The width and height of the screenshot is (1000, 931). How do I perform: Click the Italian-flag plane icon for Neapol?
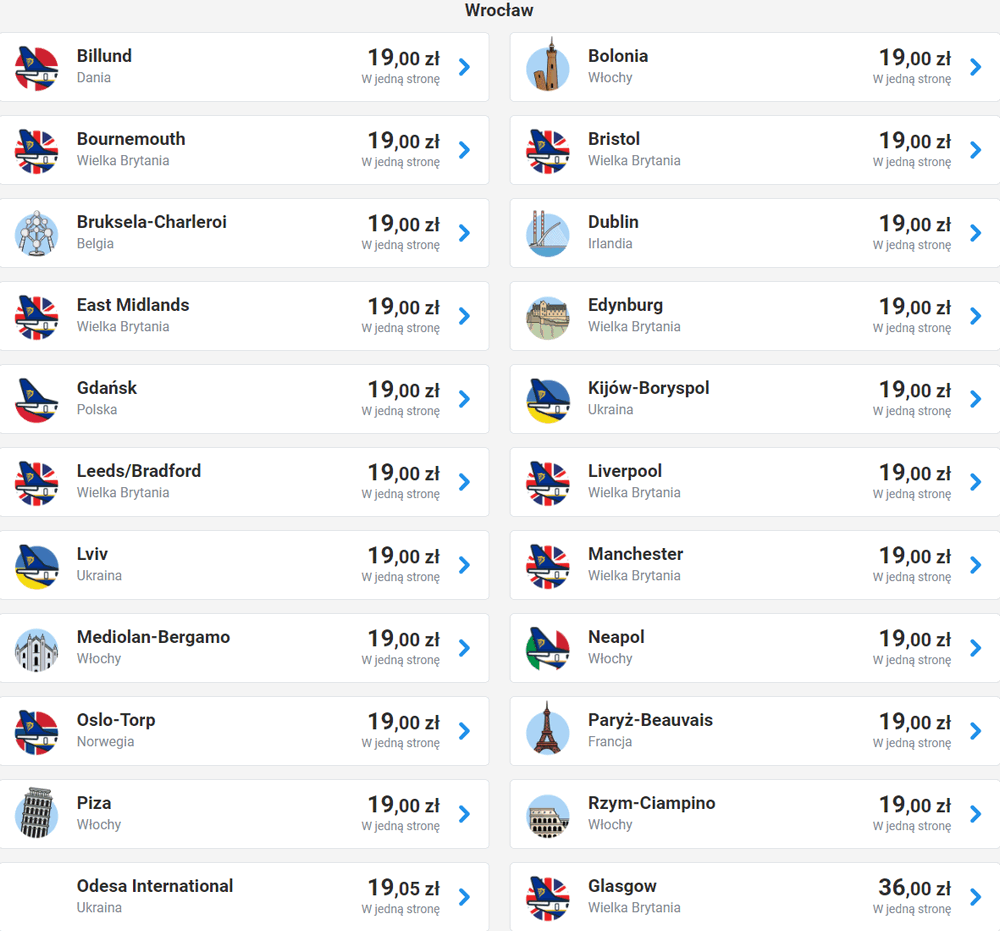(547, 648)
